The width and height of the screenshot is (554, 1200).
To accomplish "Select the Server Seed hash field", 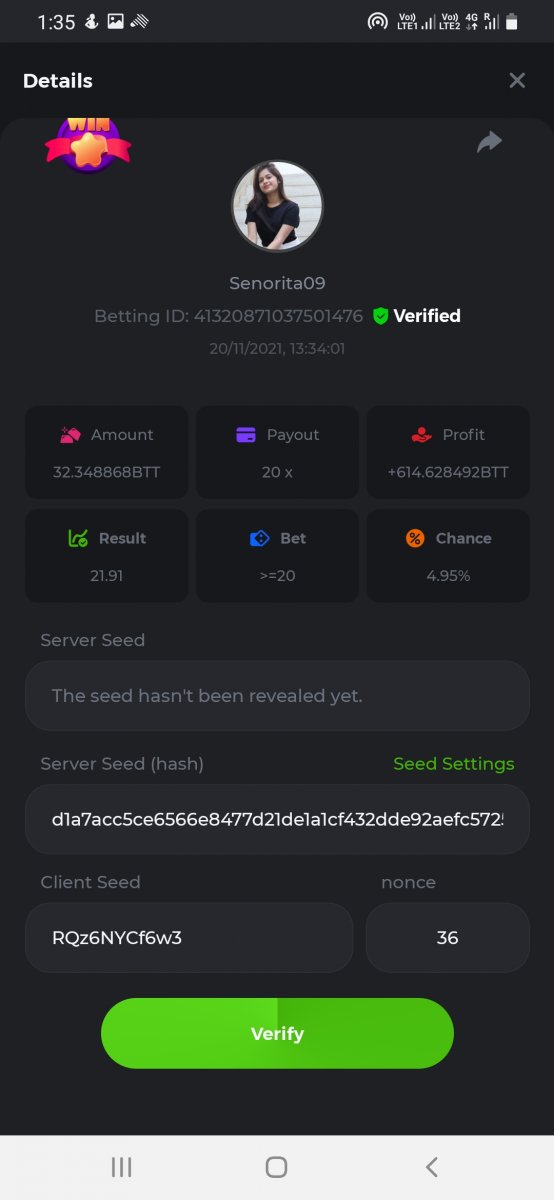I will click(x=277, y=819).
